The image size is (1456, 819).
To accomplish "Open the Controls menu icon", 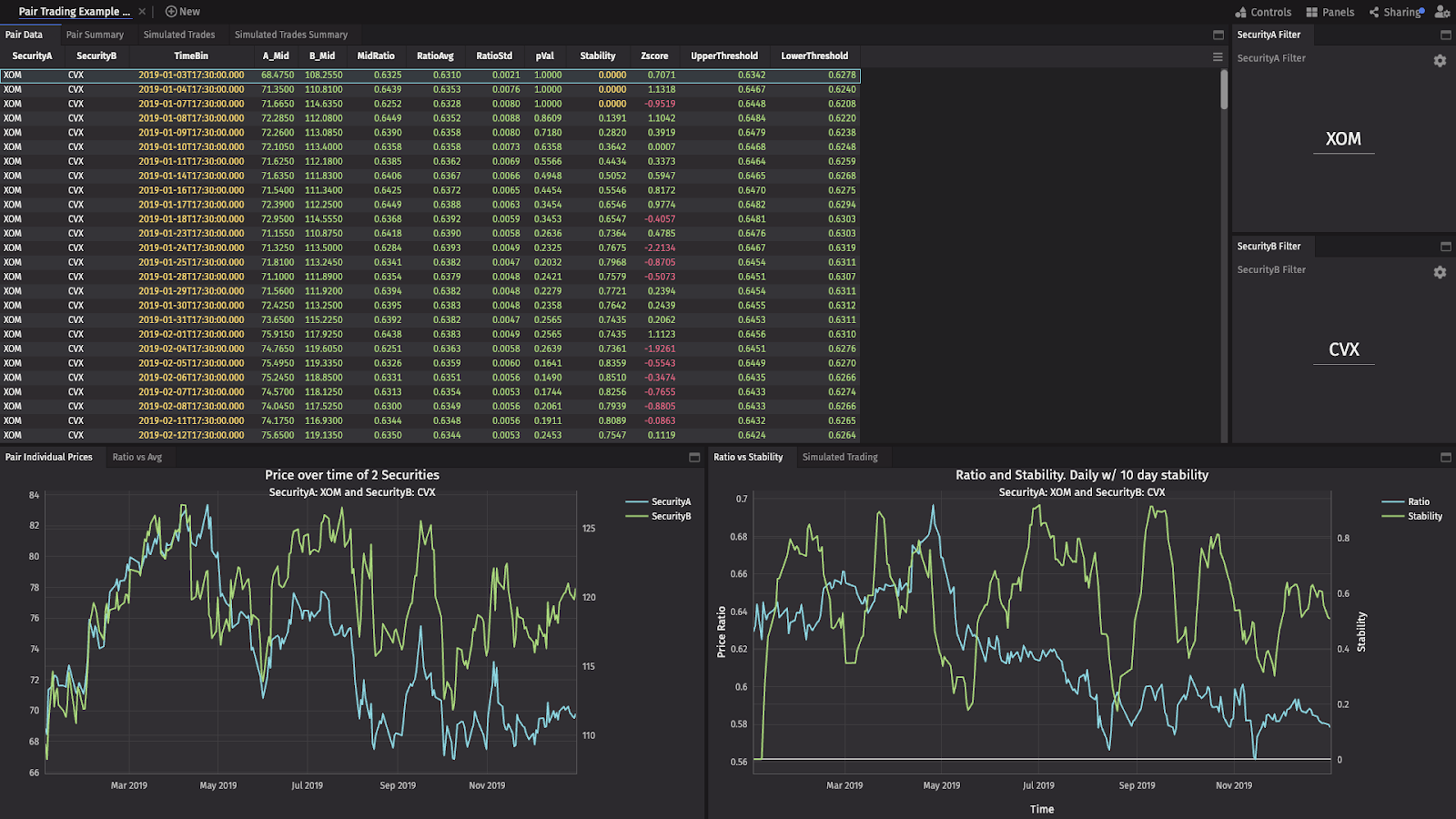I will pos(1241,12).
